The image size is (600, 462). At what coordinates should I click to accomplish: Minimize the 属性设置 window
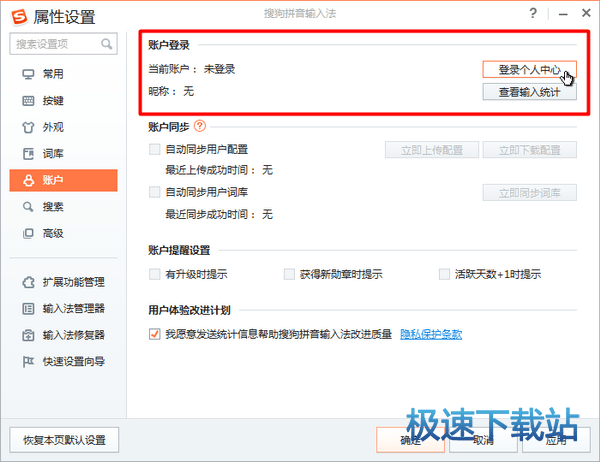[x=563, y=14]
